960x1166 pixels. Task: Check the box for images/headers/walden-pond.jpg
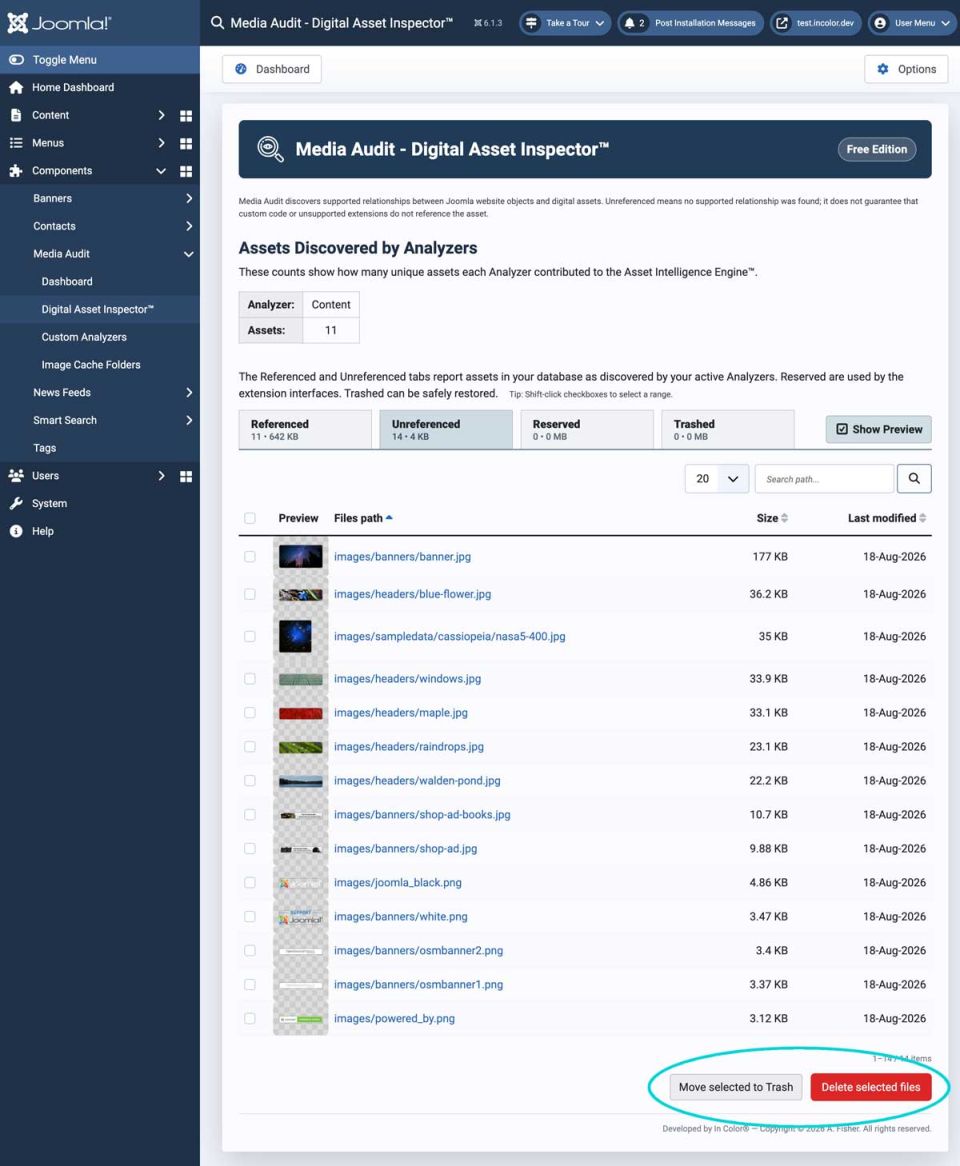pyautogui.click(x=250, y=781)
